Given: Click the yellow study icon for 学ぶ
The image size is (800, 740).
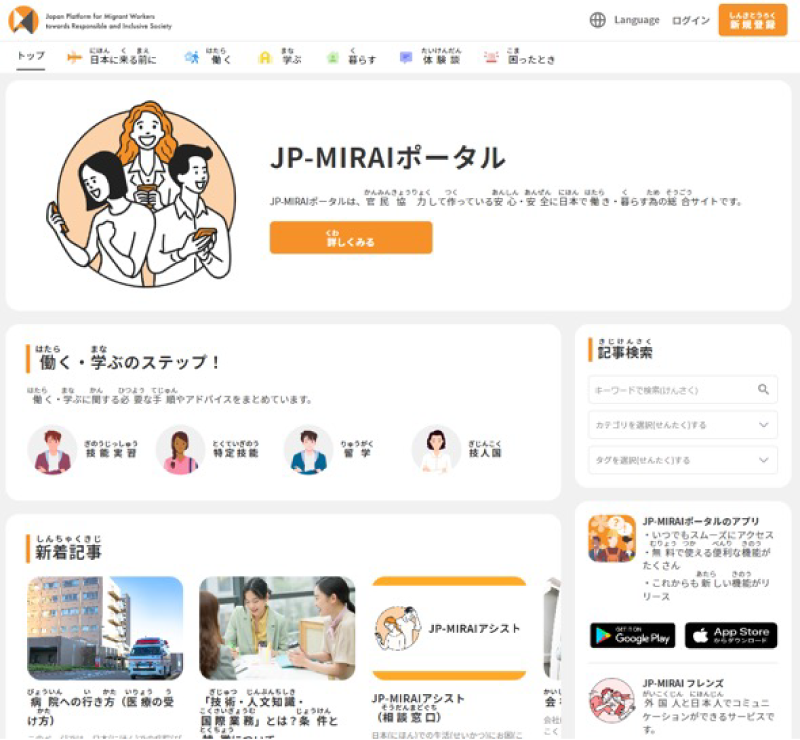Looking at the screenshot, I should pos(265,57).
